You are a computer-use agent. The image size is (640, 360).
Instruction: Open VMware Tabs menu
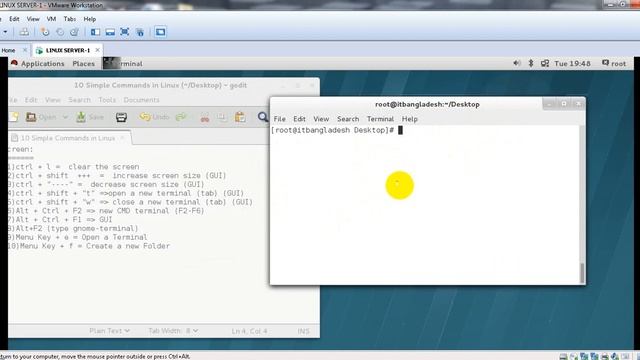click(69, 19)
